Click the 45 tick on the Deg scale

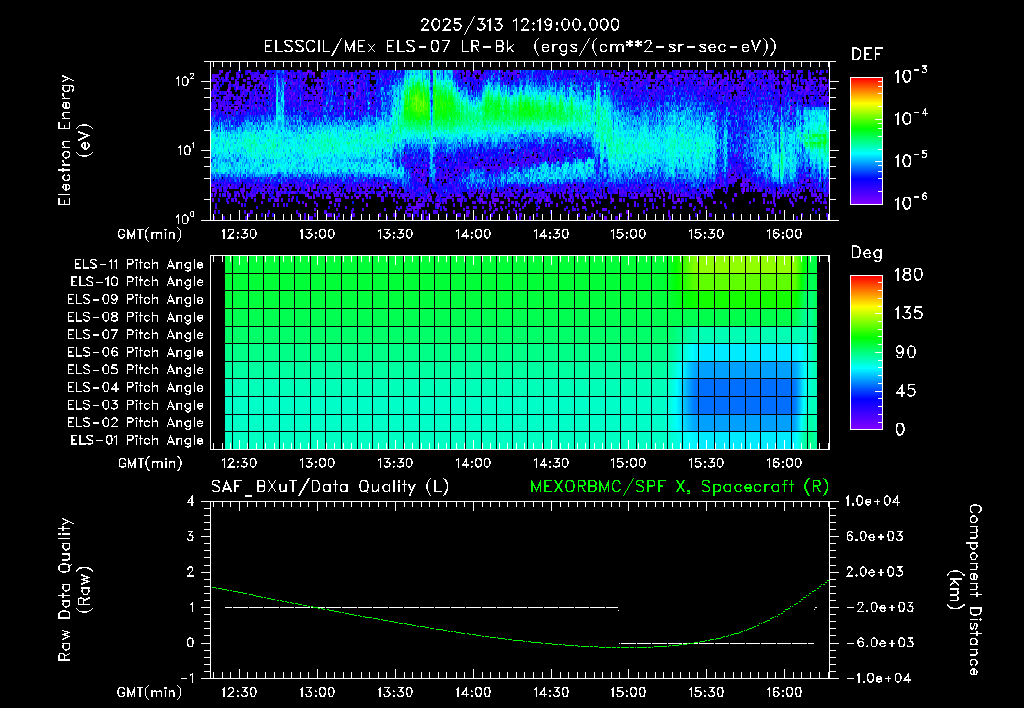[x=905, y=391]
